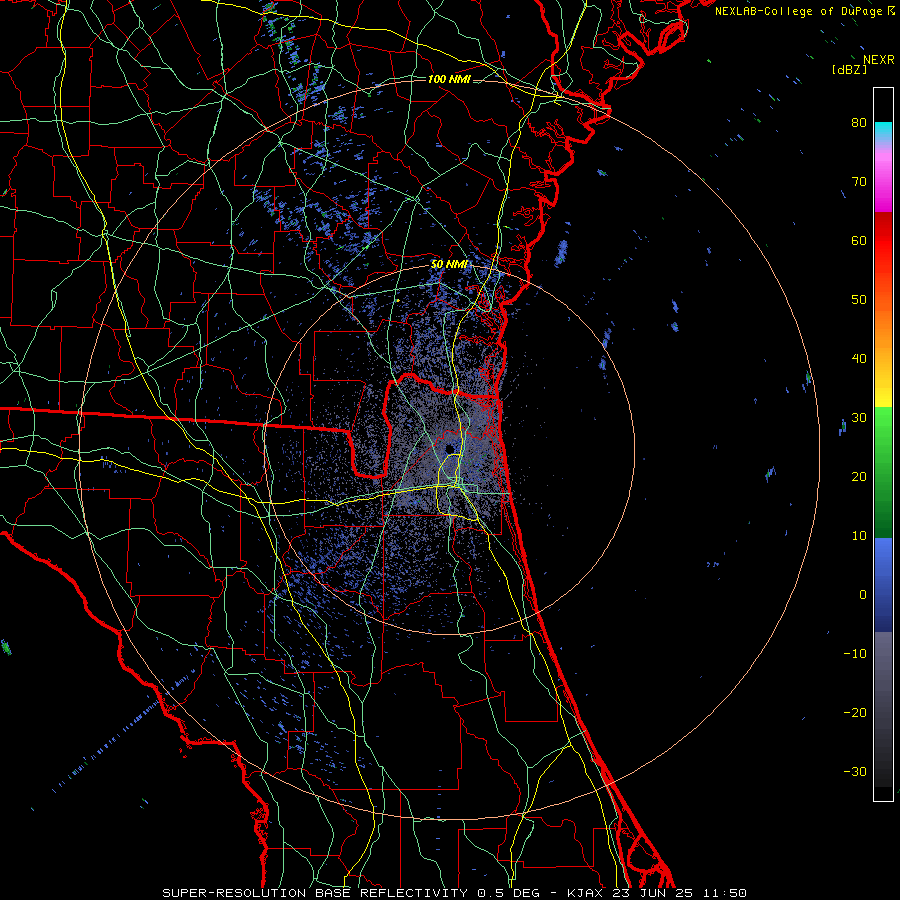
Task: Click the 0 dBZ scale value
Action: (x=863, y=595)
